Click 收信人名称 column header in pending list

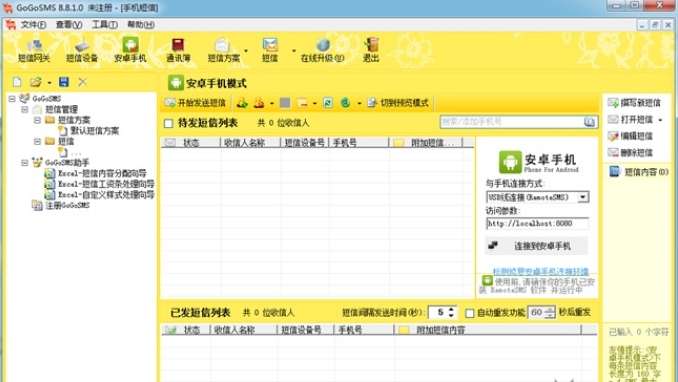[x=250, y=143]
